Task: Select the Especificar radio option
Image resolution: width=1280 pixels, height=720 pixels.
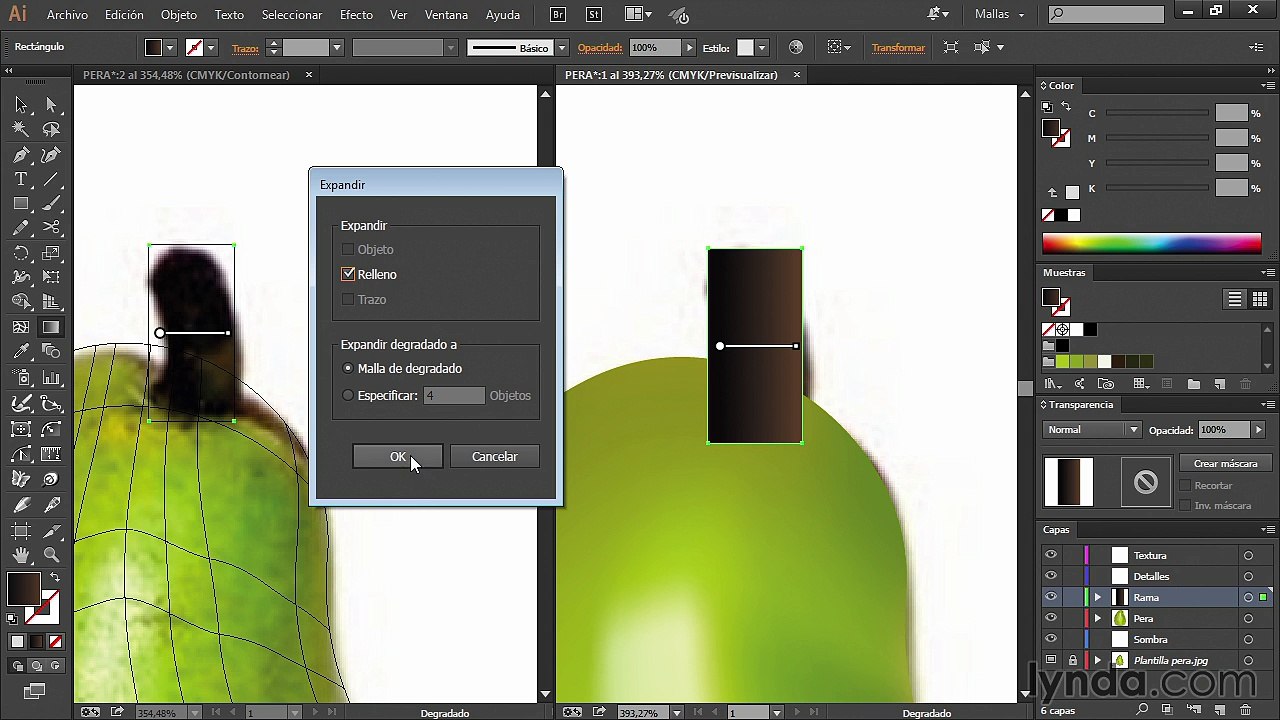Action: 348,395
